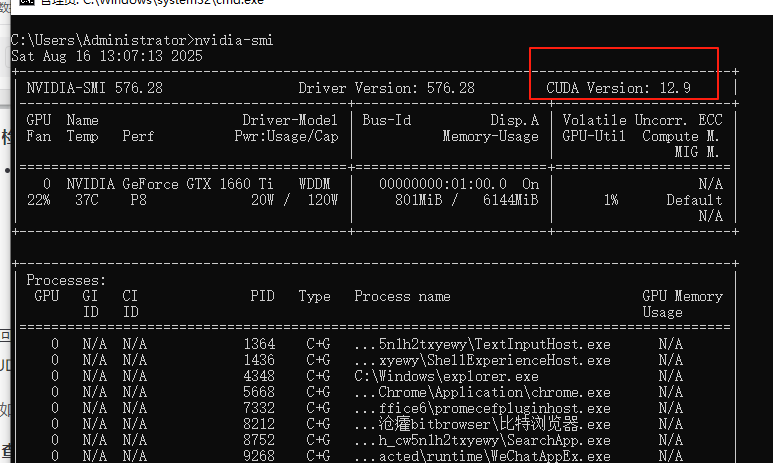Select the Driver Version: 576.28 text
Viewport: 773px width, 463px height.
386,88
